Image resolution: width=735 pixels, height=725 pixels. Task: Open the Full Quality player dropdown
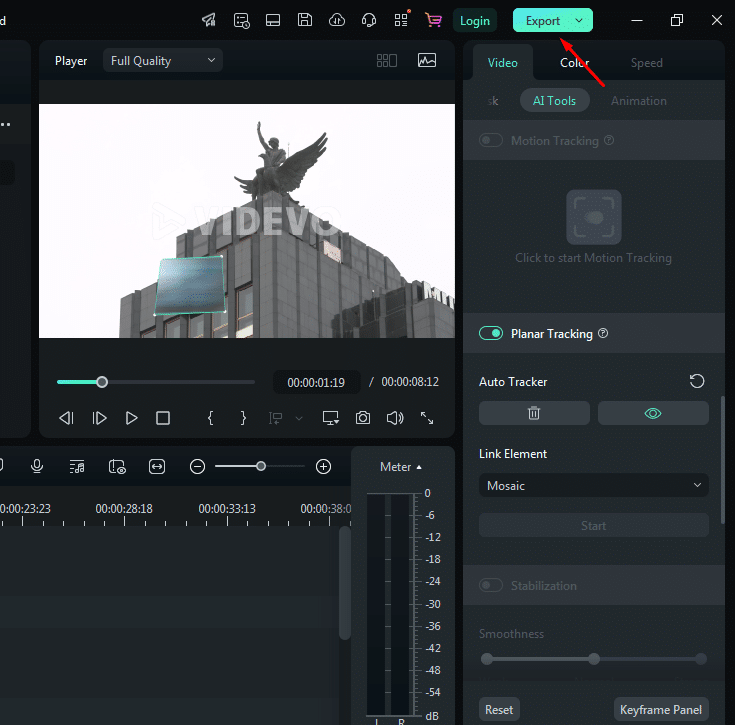(162, 60)
